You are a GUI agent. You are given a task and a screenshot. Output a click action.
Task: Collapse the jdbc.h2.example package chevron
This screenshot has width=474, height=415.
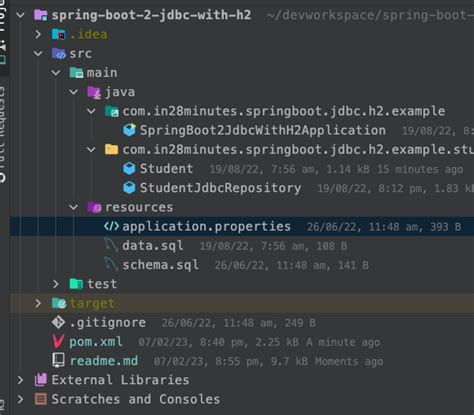point(91,111)
